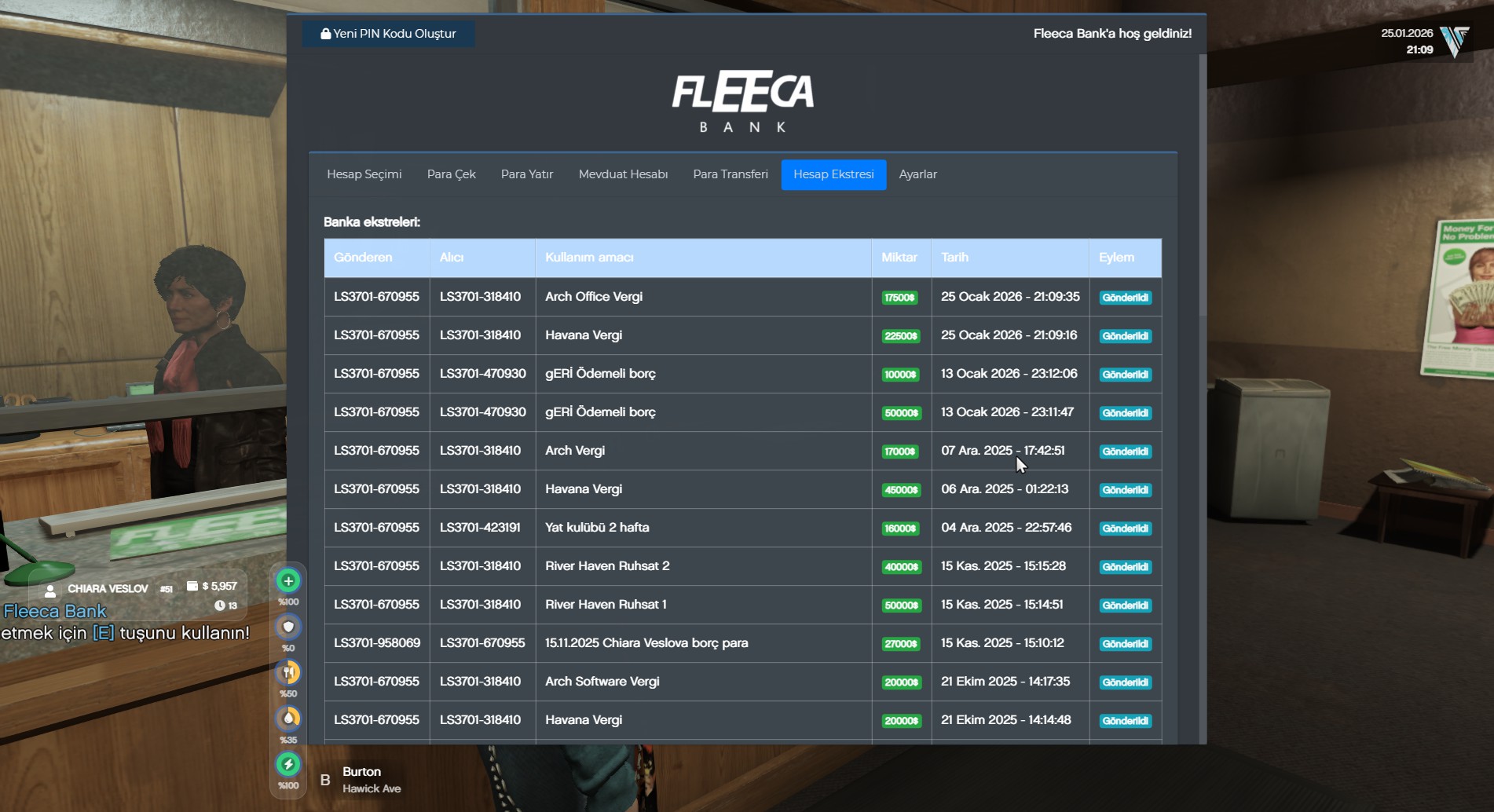Viewport: 1494px width, 812px height.
Task: Click the 16000$ amount badge
Action: coord(900,529)
